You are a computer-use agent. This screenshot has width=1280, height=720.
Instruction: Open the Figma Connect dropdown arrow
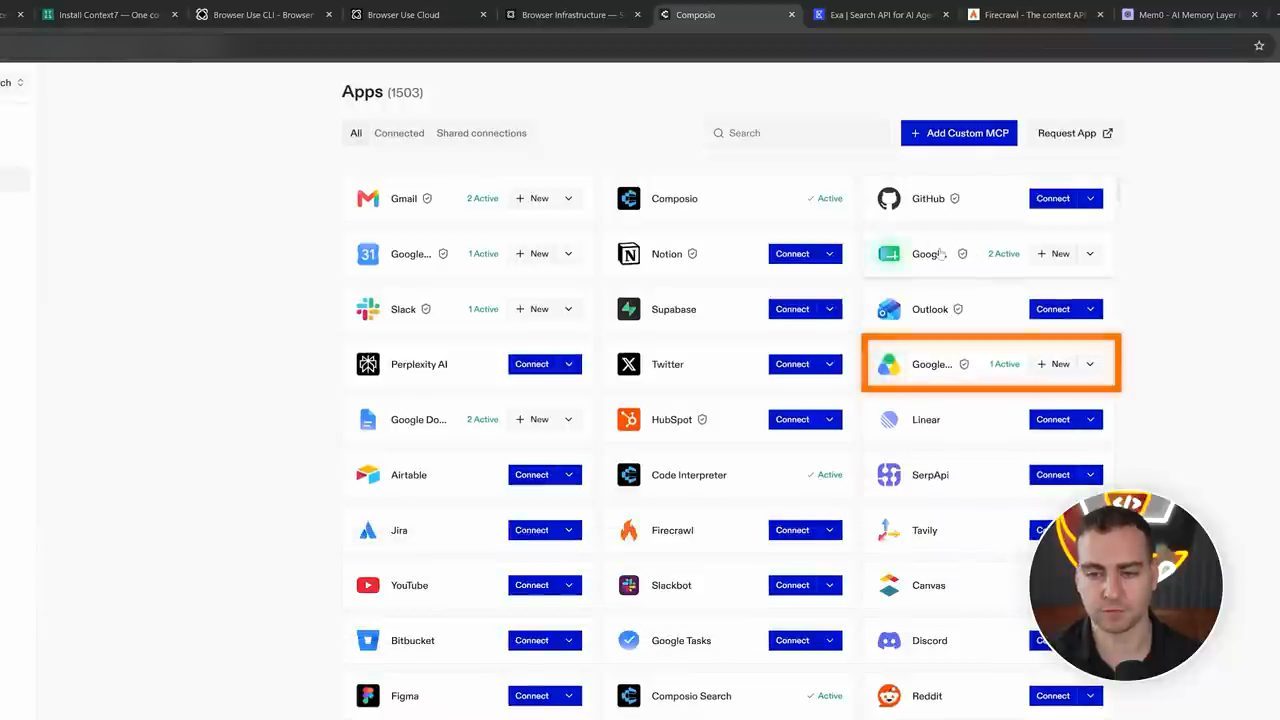pos(570,696)
